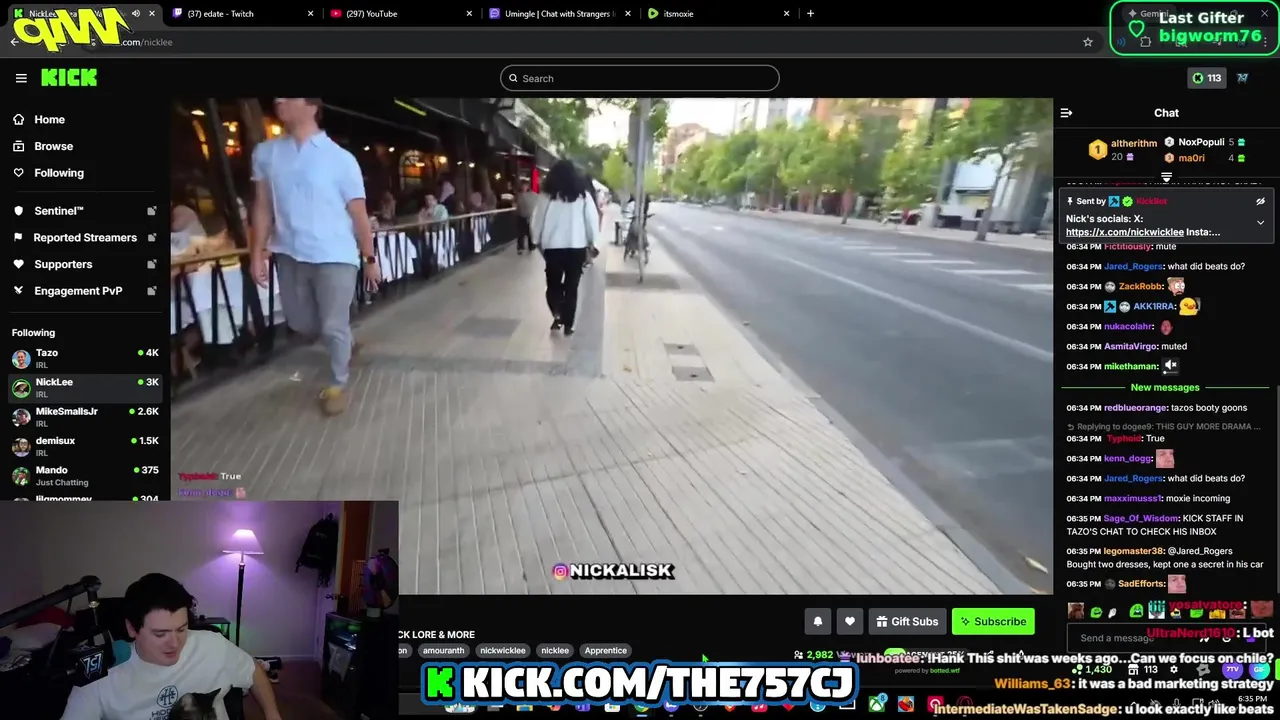
Task: Click NoxPopuli in gifter leaderboard
Action: click(1201, 142)
